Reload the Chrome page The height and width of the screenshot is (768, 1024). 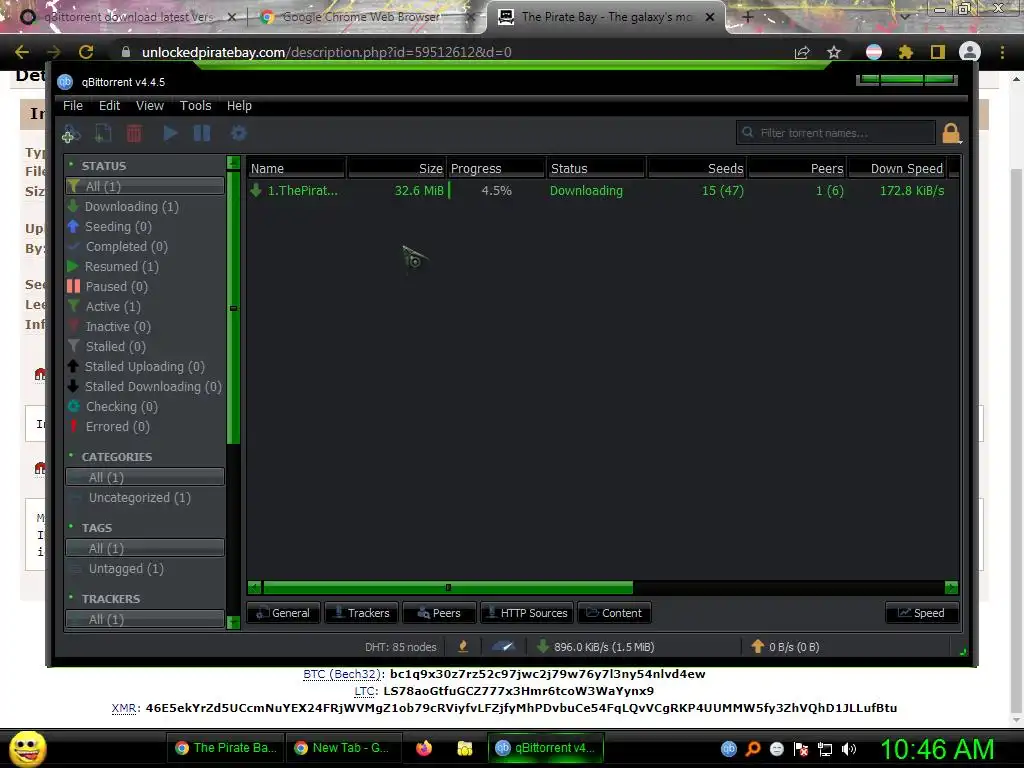pos(86,52)
